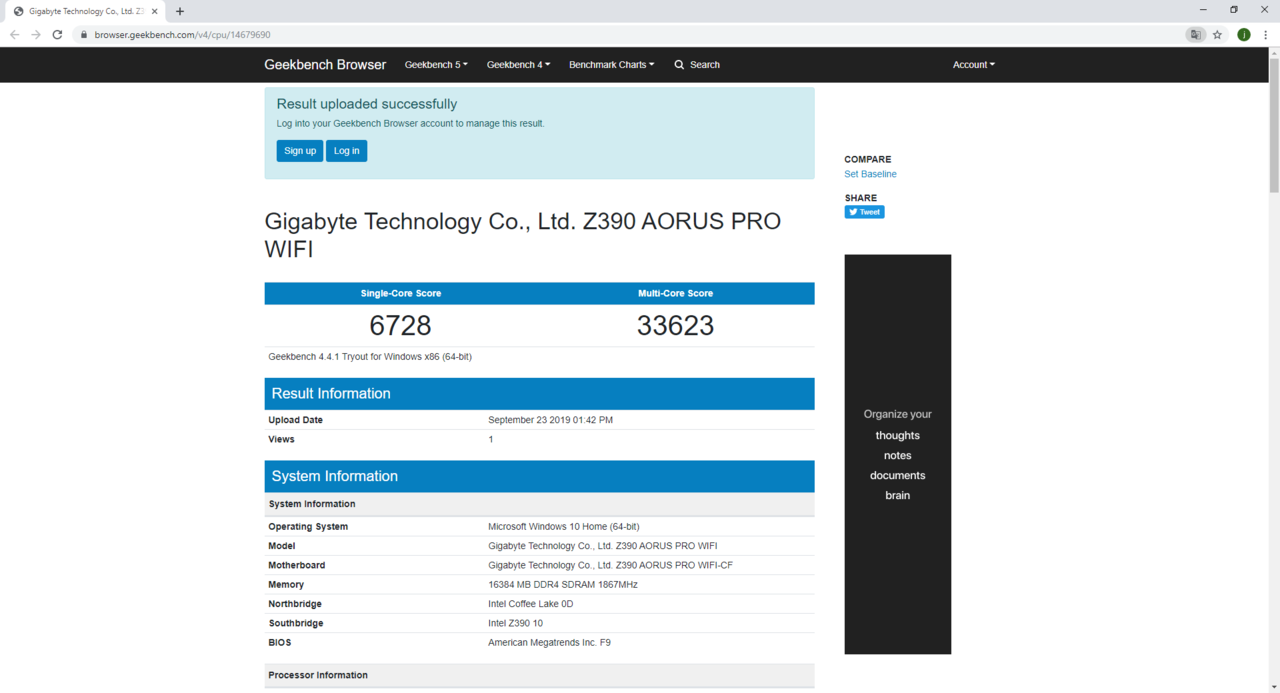Click the Microsoft Windows 10 Home value

564,527
